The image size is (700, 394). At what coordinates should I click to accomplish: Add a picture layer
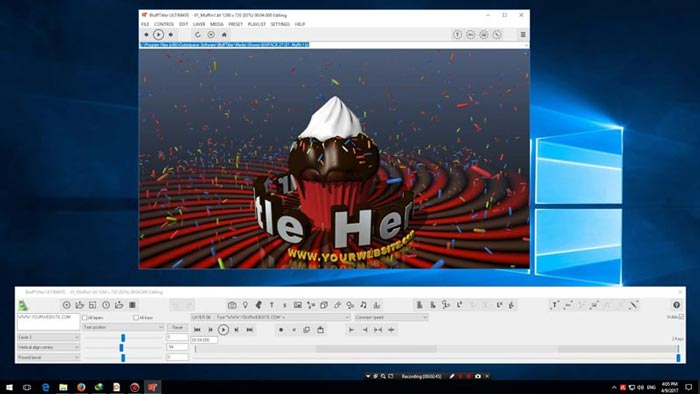(x=298, y=305)
